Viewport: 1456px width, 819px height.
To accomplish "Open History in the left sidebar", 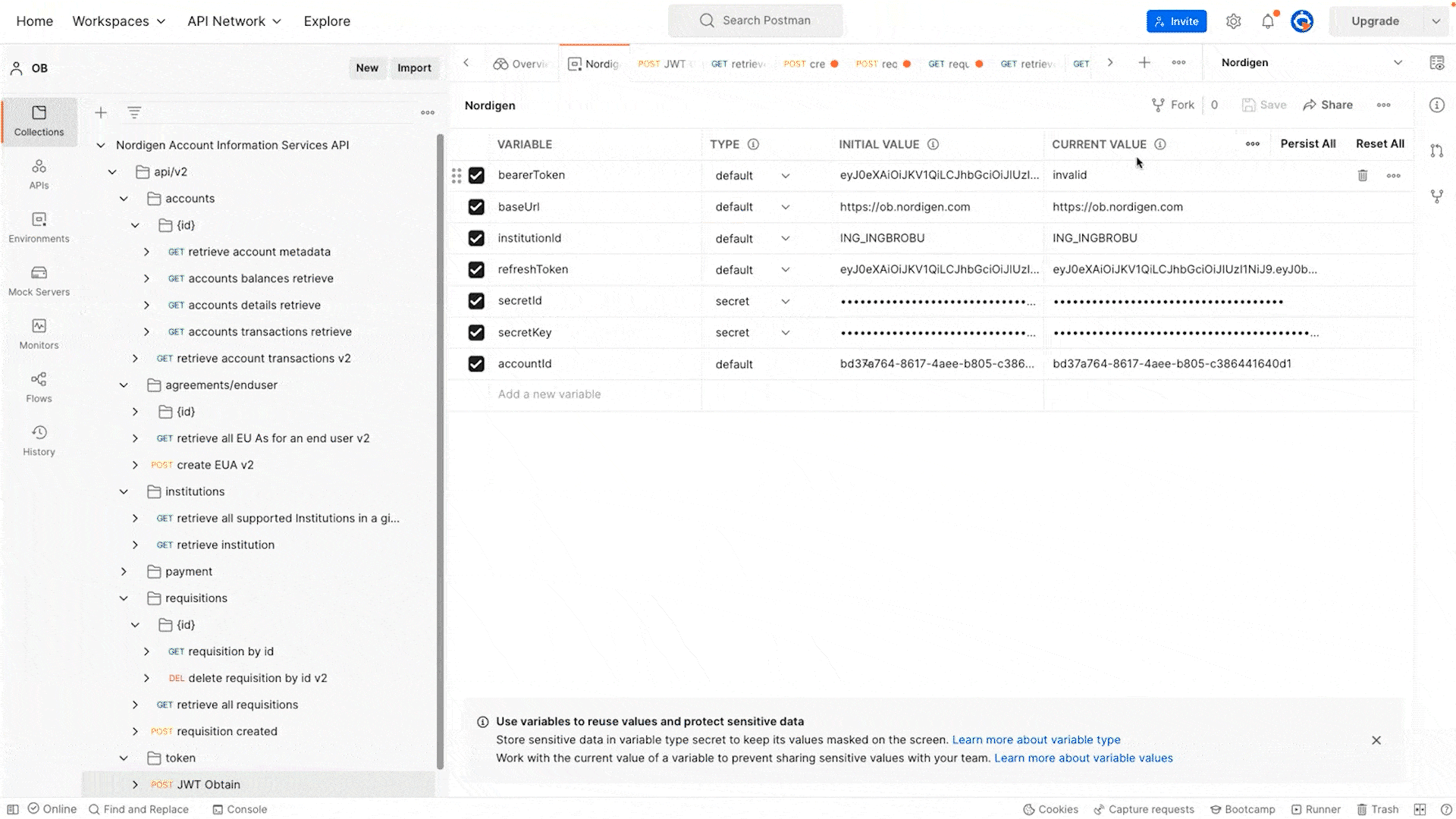I will coord(39,440).
